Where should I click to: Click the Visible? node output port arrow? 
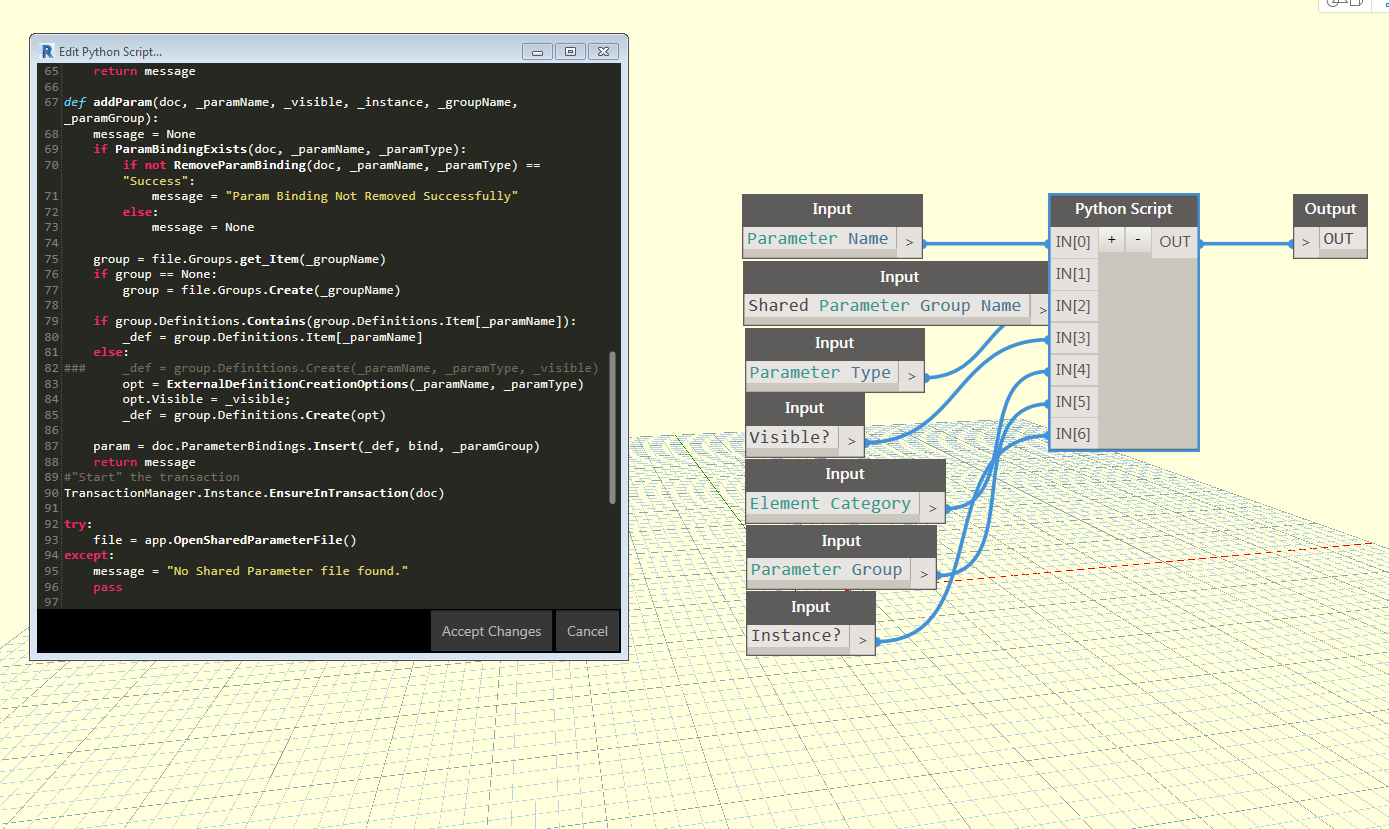pos(851,439)
